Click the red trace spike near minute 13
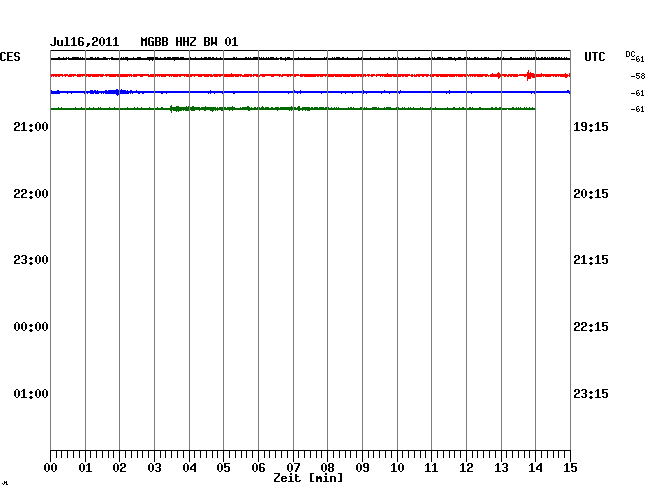 click(498, 75)
